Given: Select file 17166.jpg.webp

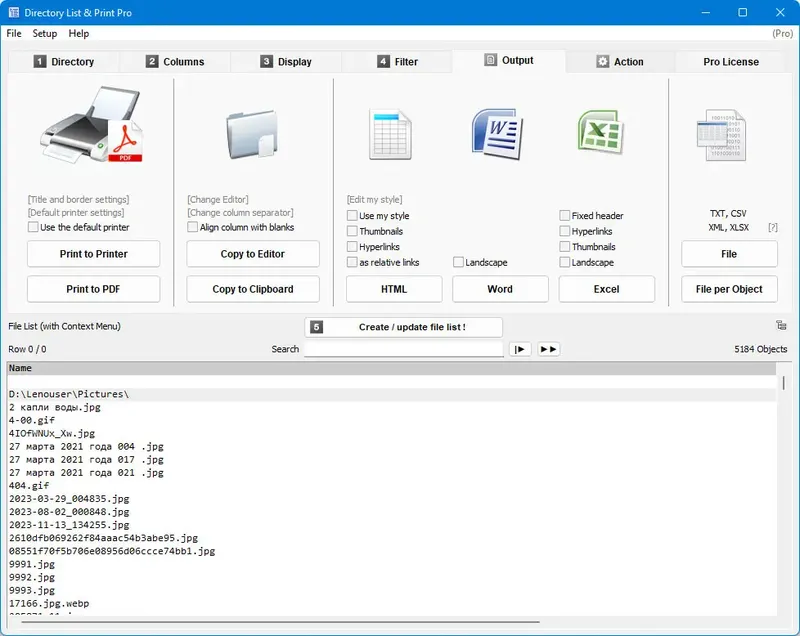Looking at the screenshot, I should [49, 603].
